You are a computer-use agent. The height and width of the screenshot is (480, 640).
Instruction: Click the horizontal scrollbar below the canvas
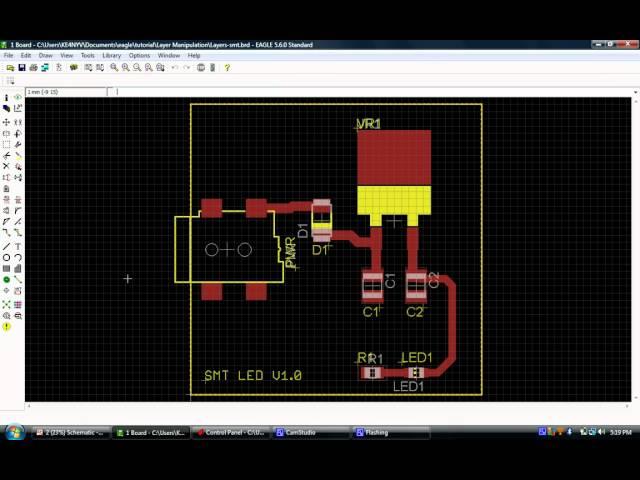[328, 406]
